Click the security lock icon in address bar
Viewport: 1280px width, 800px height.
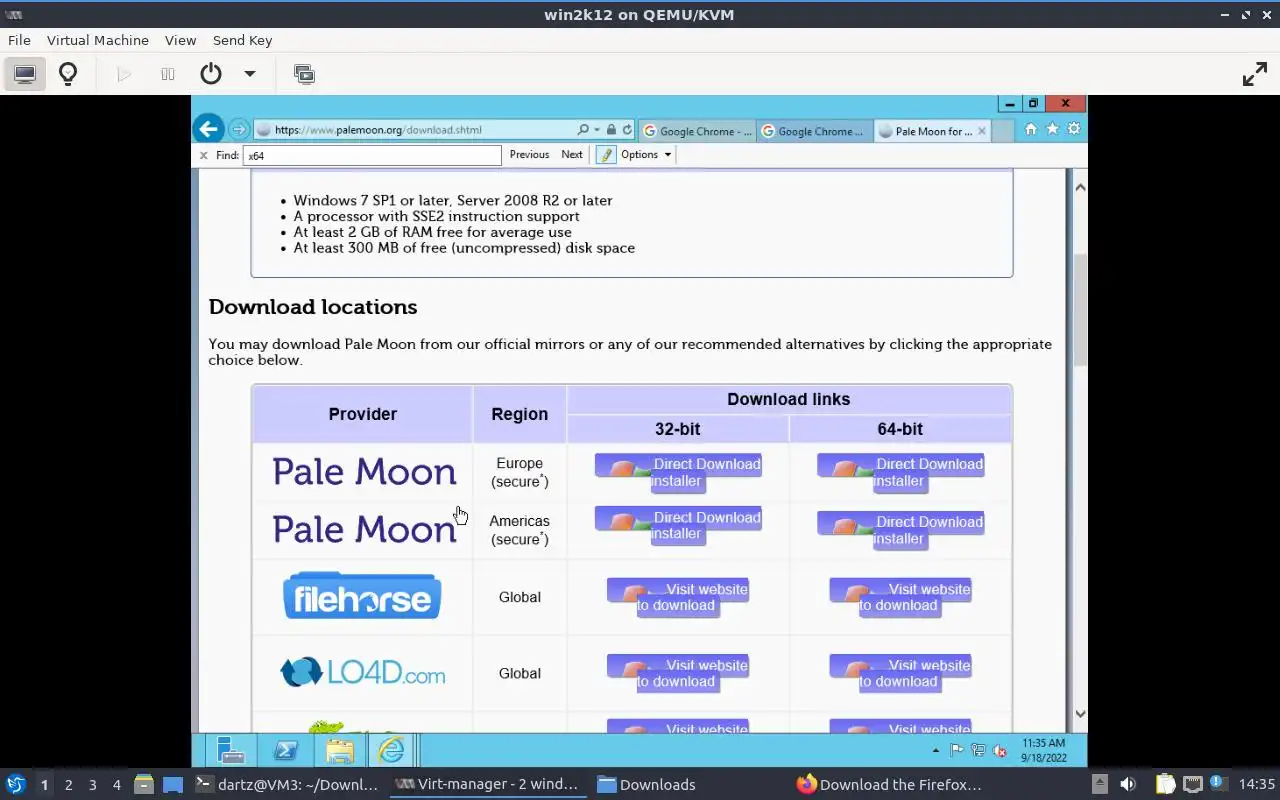(x=611, y=130)
